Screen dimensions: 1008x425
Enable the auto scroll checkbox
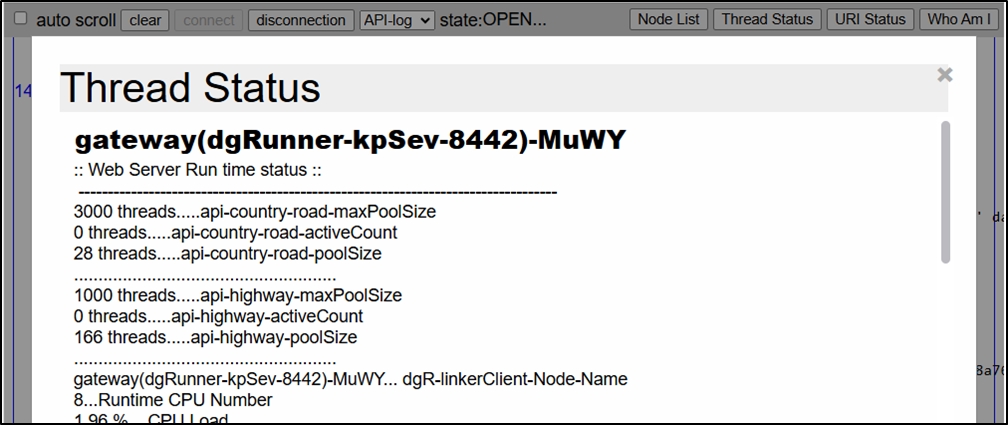[x=20, y=19]
